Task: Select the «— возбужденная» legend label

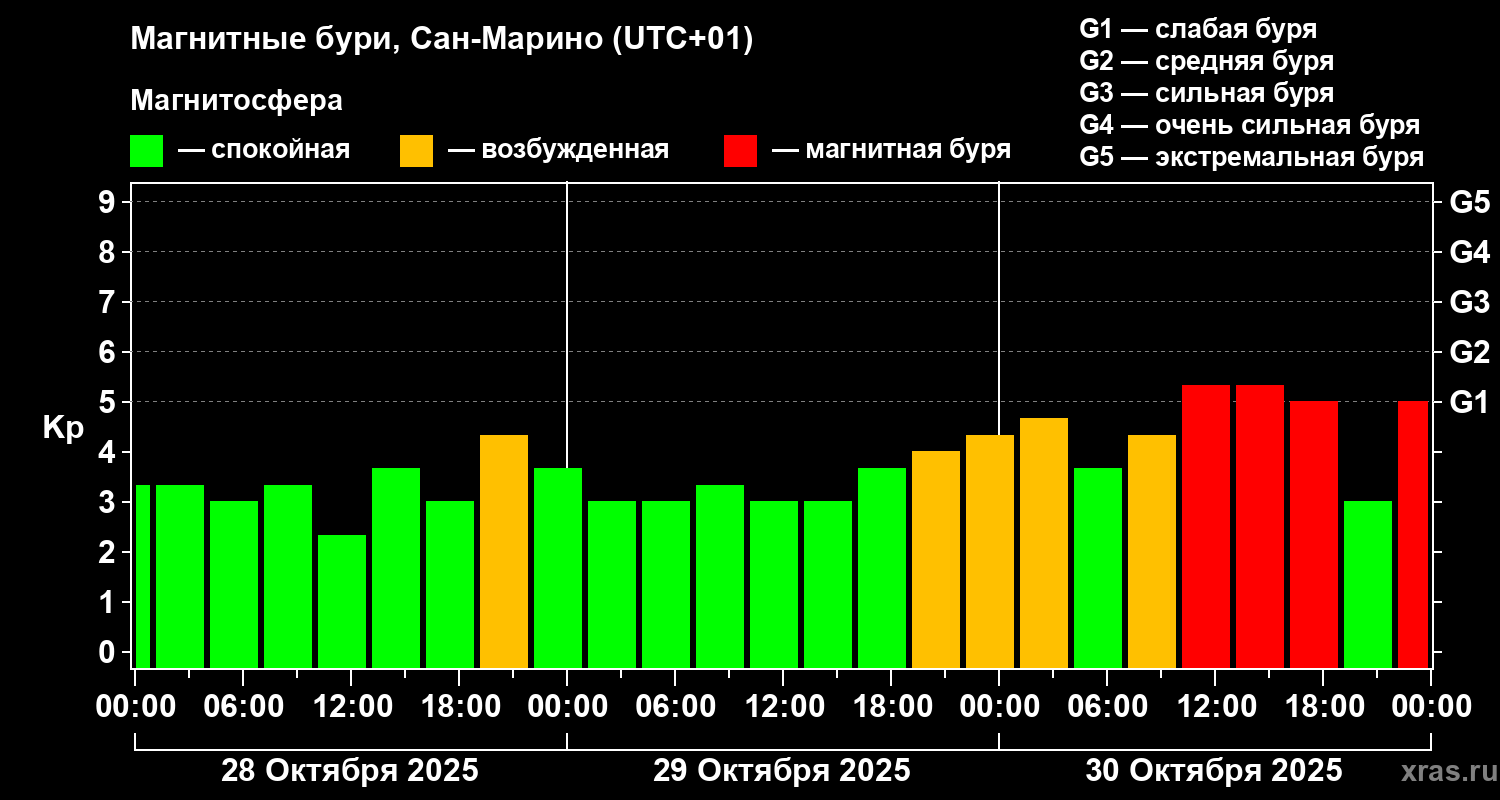Action: click(558, 150)
